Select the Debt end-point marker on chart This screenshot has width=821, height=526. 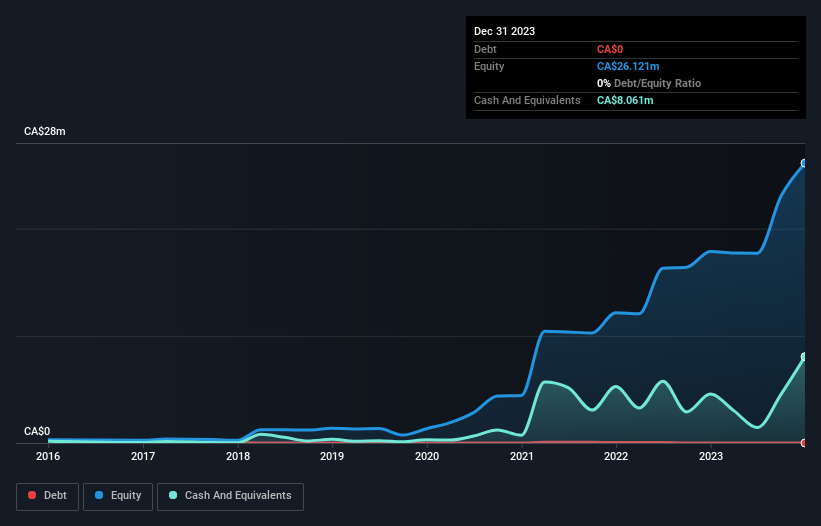(x=804, y=443)
